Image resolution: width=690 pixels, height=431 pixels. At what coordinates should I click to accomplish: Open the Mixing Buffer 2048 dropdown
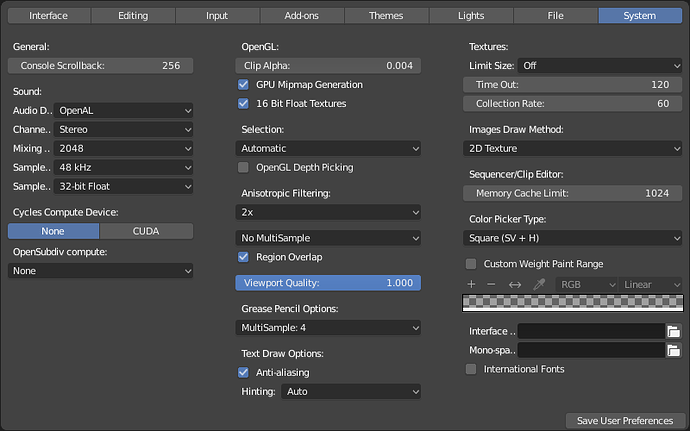[123, 148]
